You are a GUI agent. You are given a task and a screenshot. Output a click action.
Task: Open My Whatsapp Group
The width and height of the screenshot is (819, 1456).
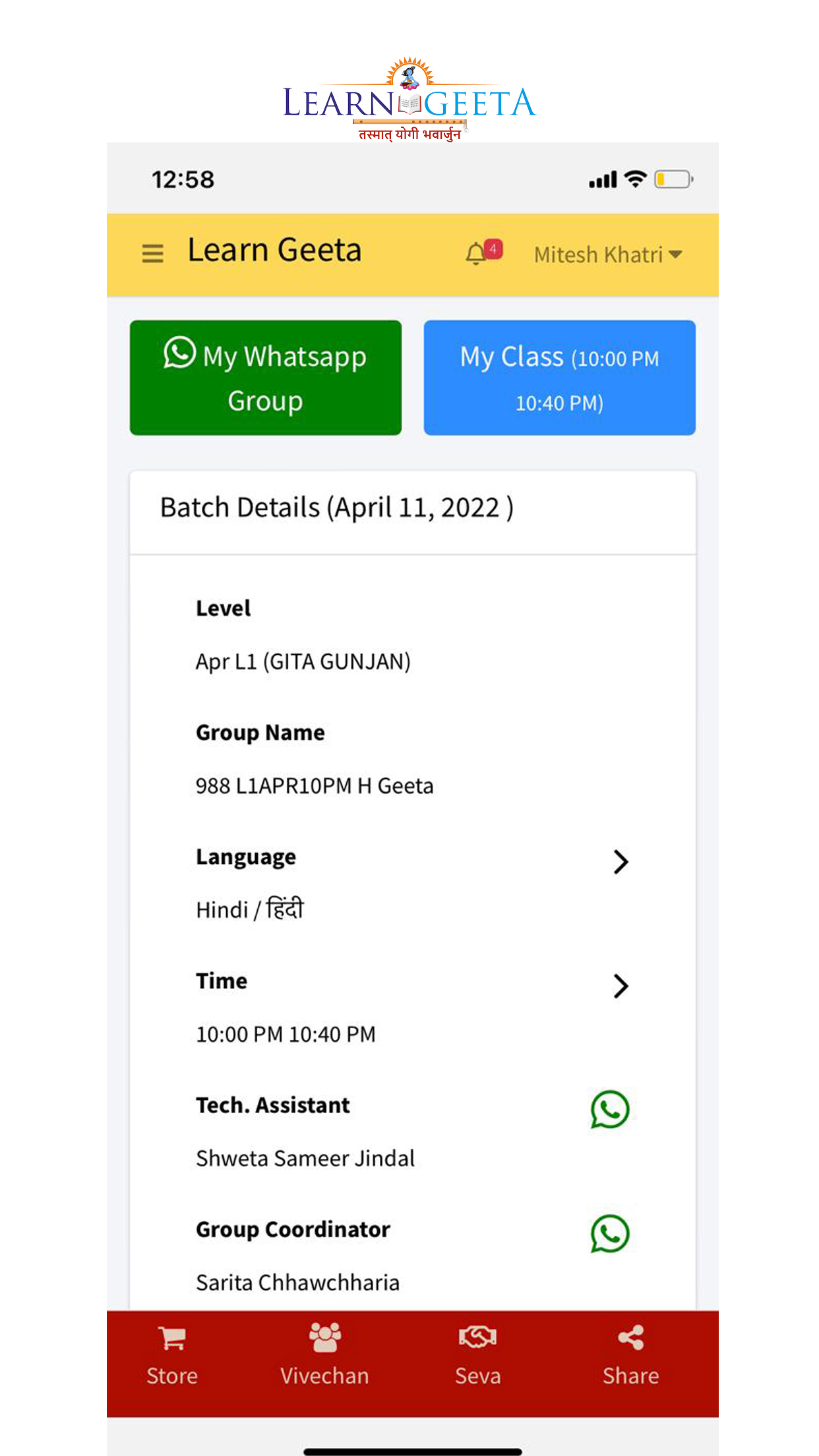pyautogui.click(x=266, y=378)
